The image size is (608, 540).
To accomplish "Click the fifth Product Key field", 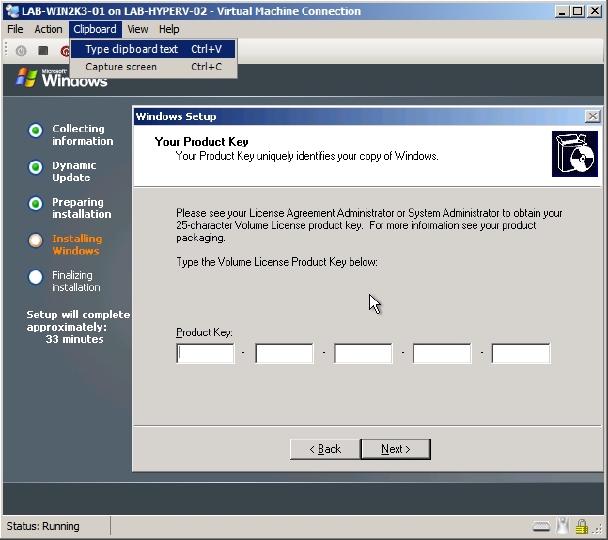I will coord(521,354).
